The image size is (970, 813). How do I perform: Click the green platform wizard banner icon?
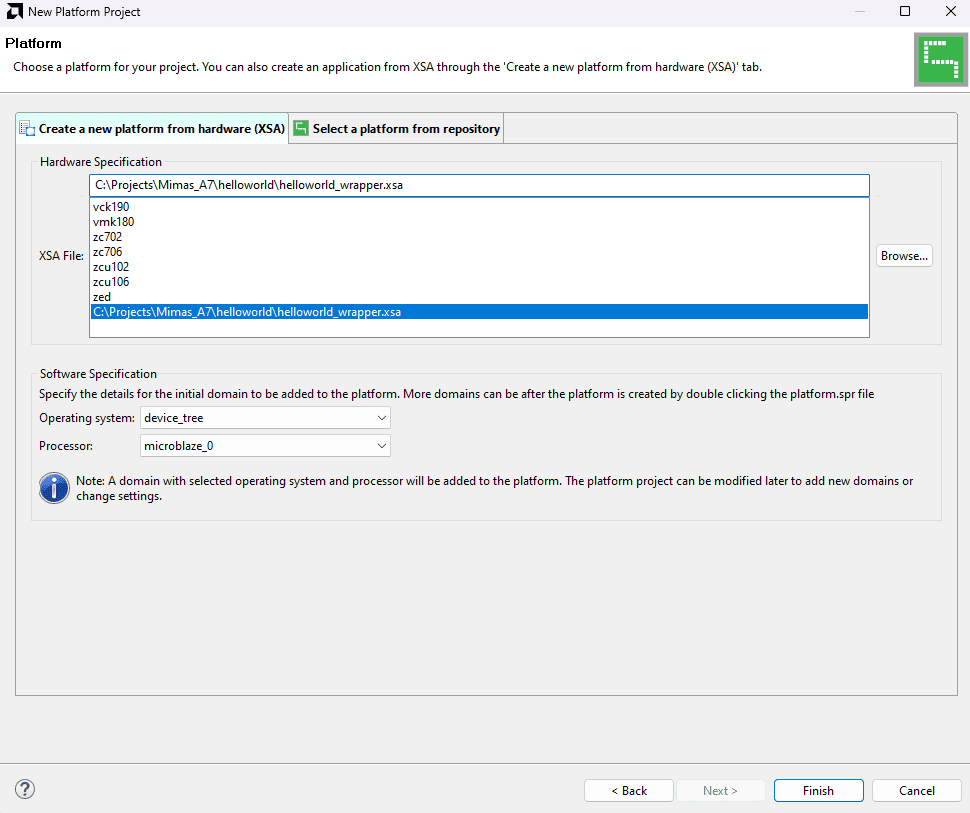click(938, 60)
